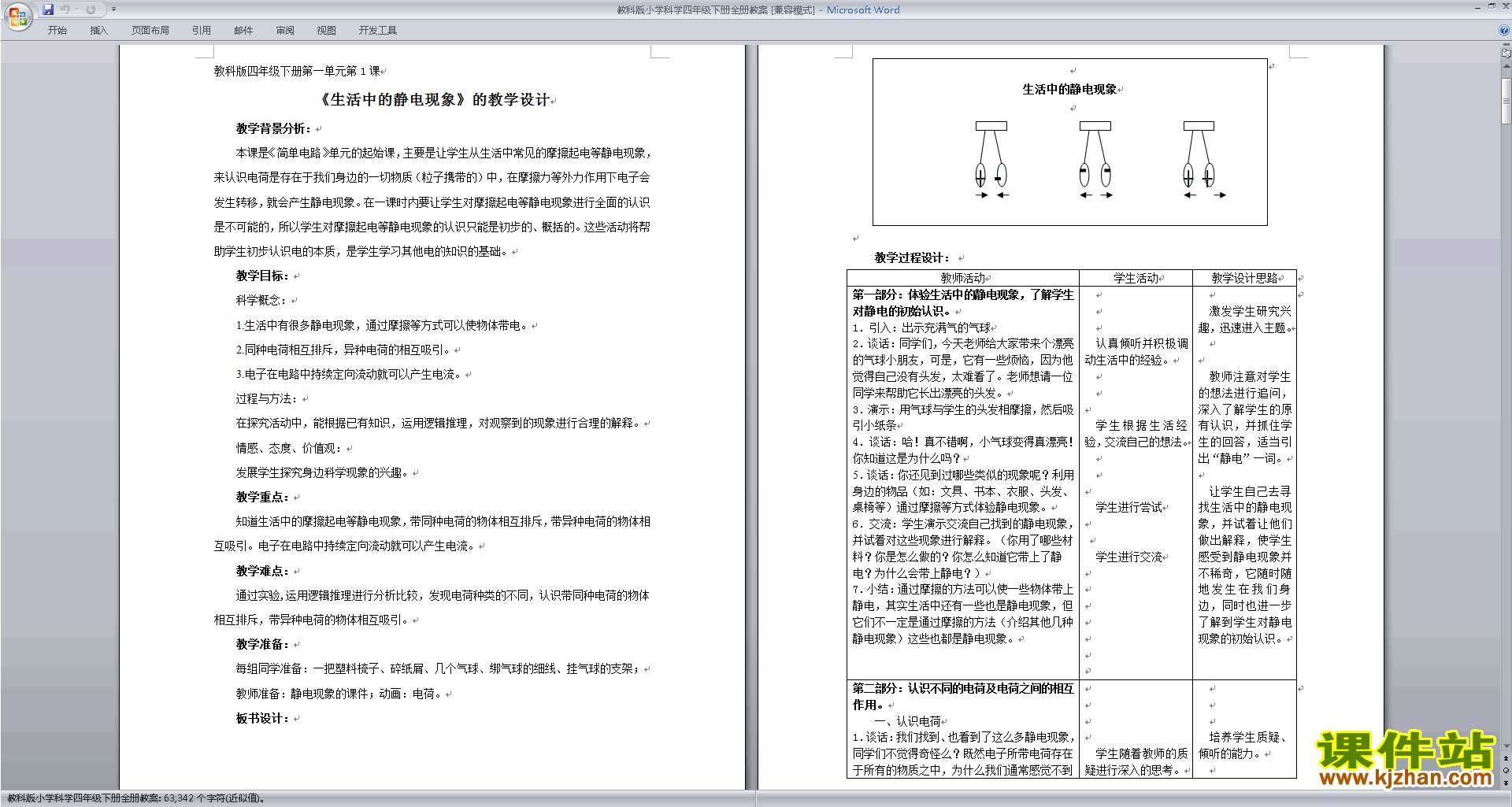Click the sub-heading 一、认识电荷
The width and height of the screenshot is (1512, 807).
coord(908,720)
